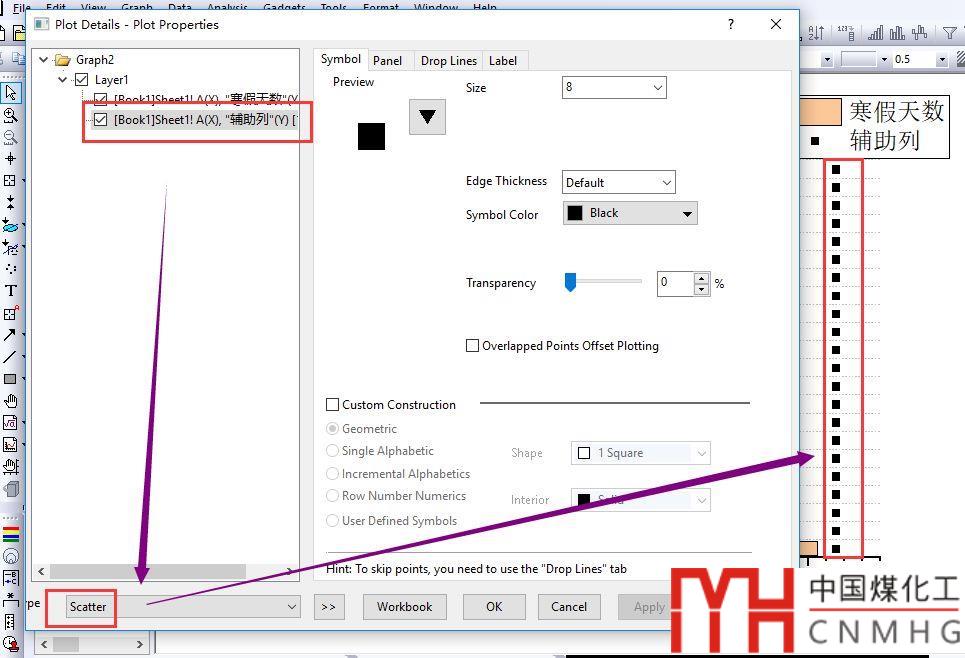Click the Apply button
The width and height of the screenshot is (965, 658).
click(649, 606)
